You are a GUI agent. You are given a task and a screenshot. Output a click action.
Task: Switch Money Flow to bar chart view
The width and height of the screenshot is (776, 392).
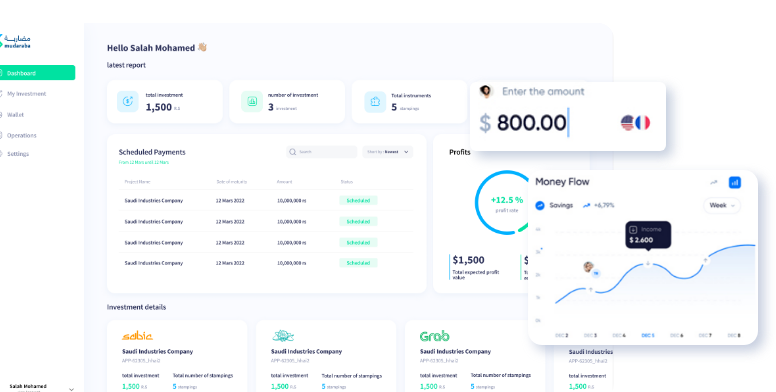735,182
